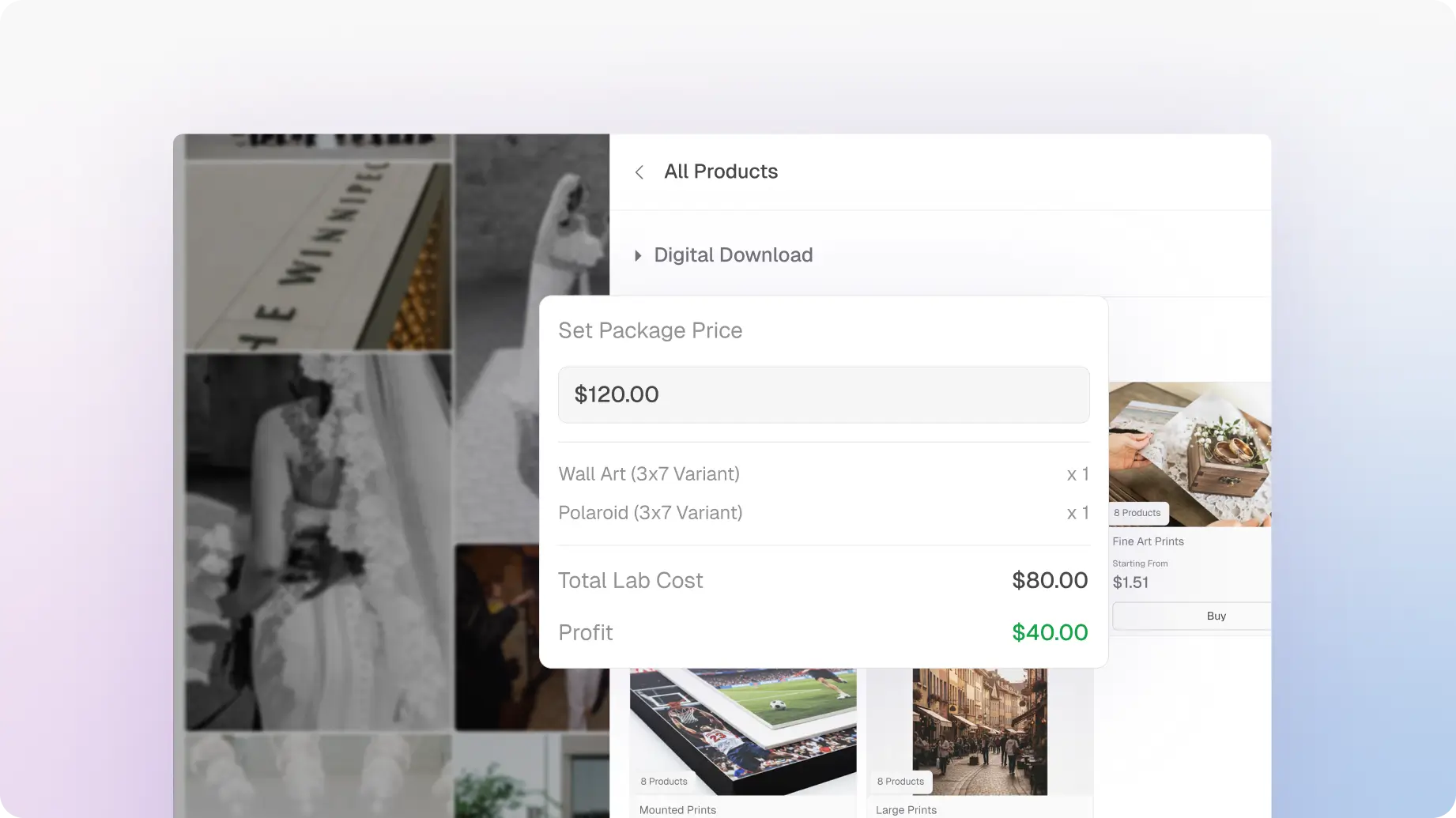Select the $80.00 total lab cost value
The image size is (1456, 818).
tap(1050, 580)
